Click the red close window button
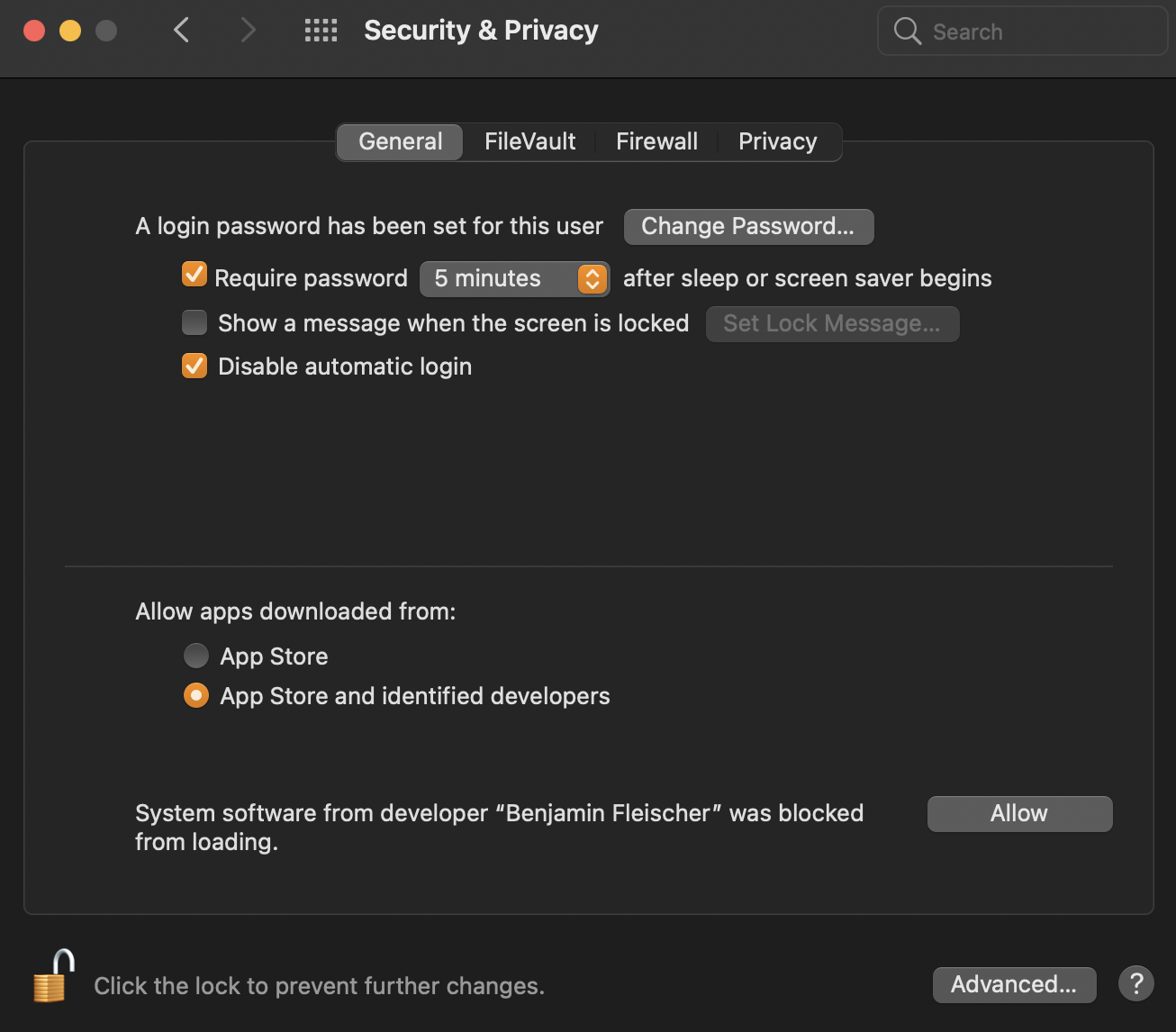 pos(34,31)
